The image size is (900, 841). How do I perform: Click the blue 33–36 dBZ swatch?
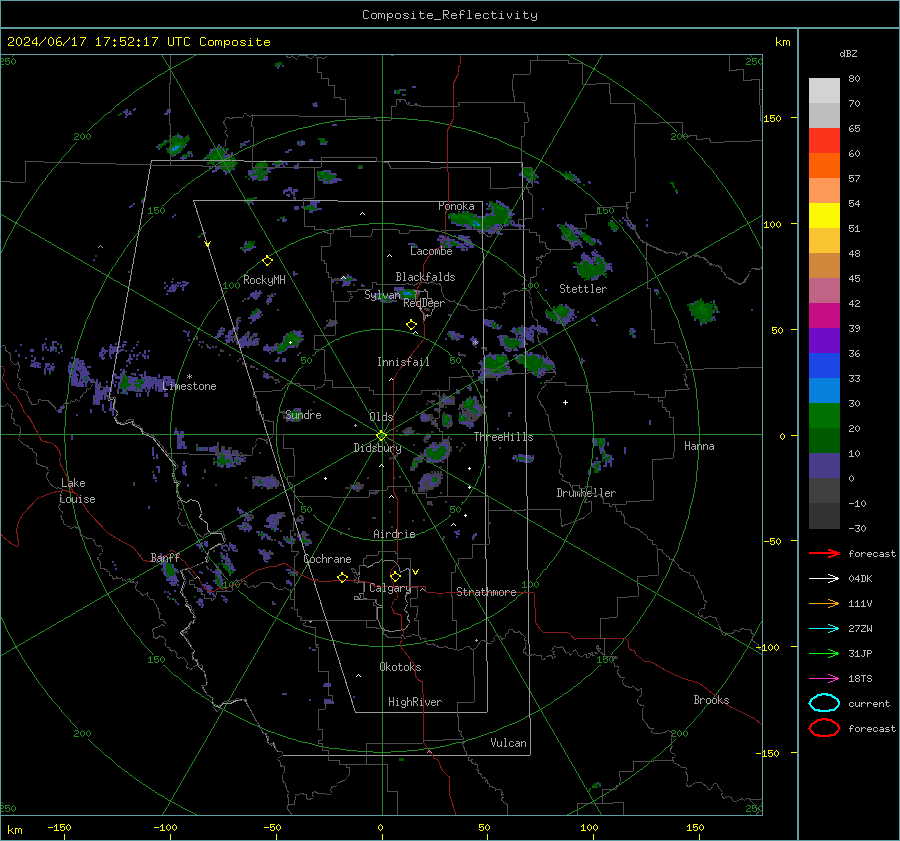[824, 366]
